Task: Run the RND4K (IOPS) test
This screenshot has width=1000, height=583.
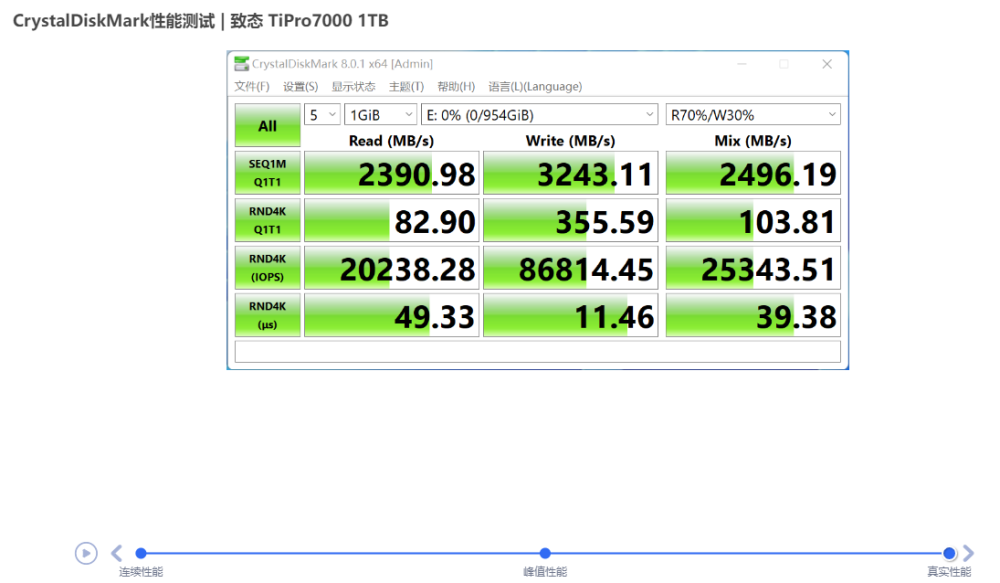Action: pyautogui.click(x=267, y=268)
